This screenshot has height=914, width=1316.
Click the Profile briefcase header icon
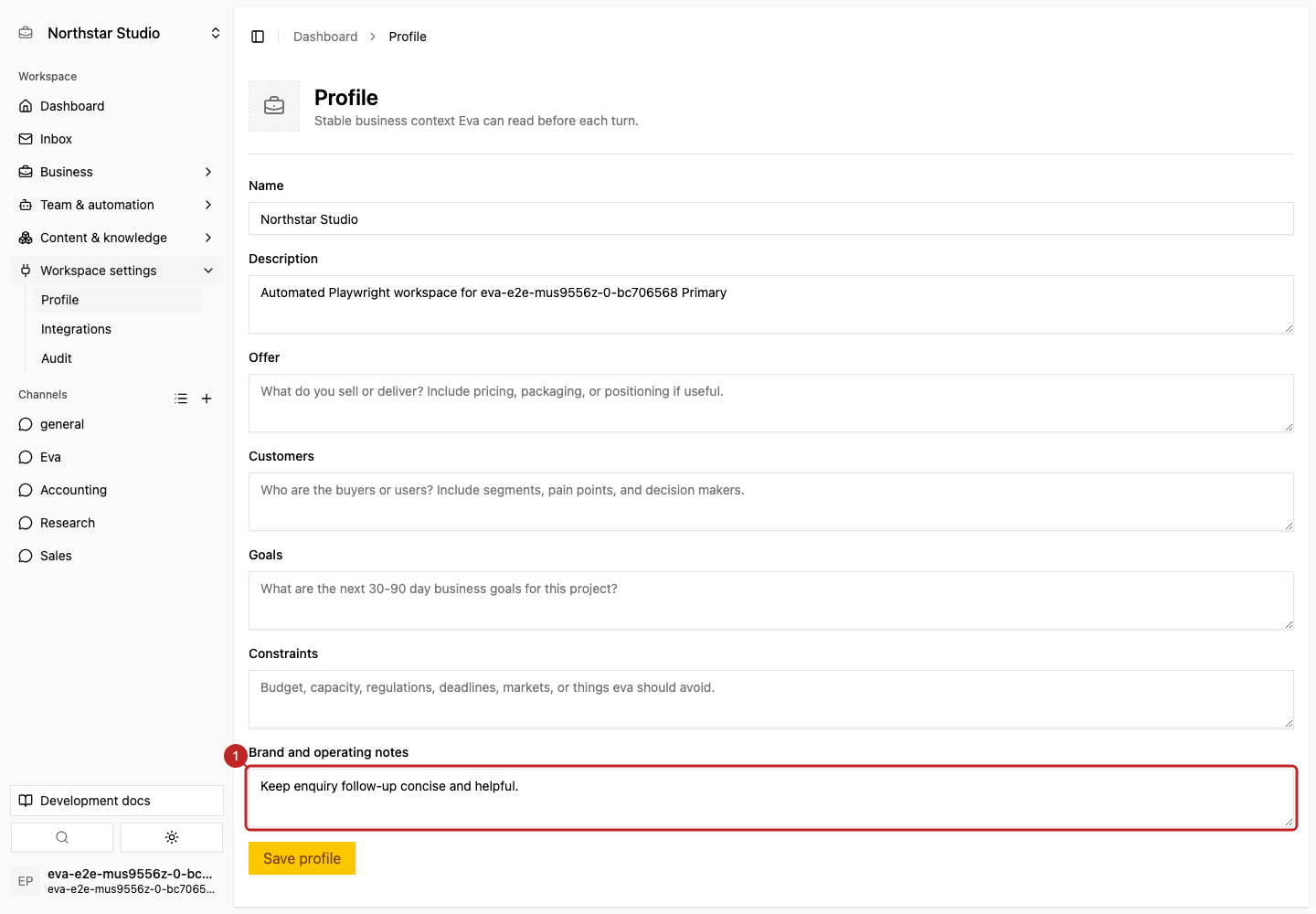(x=274, y=106)
